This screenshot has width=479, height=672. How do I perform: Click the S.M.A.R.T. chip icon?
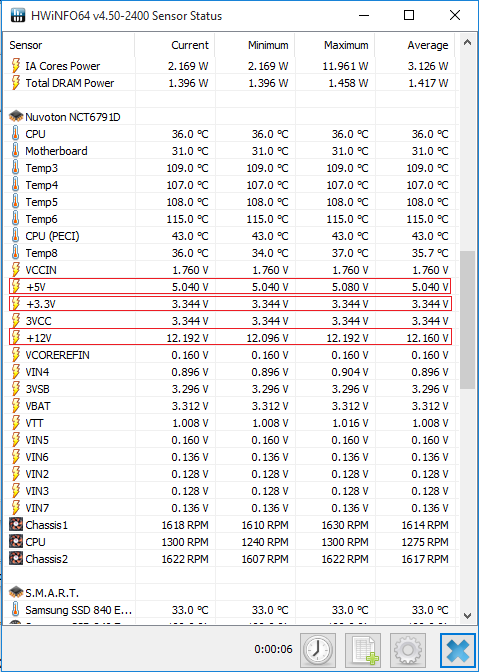[16, 593]
